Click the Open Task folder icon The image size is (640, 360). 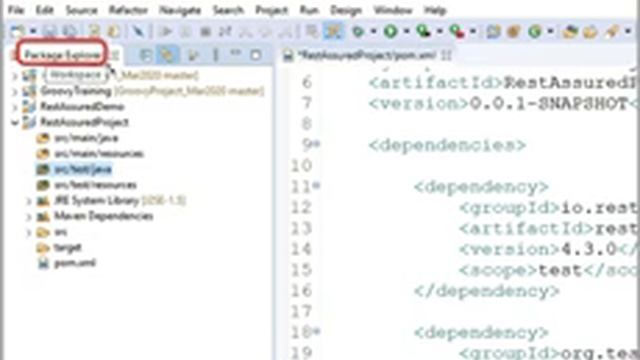coord(590,31)
